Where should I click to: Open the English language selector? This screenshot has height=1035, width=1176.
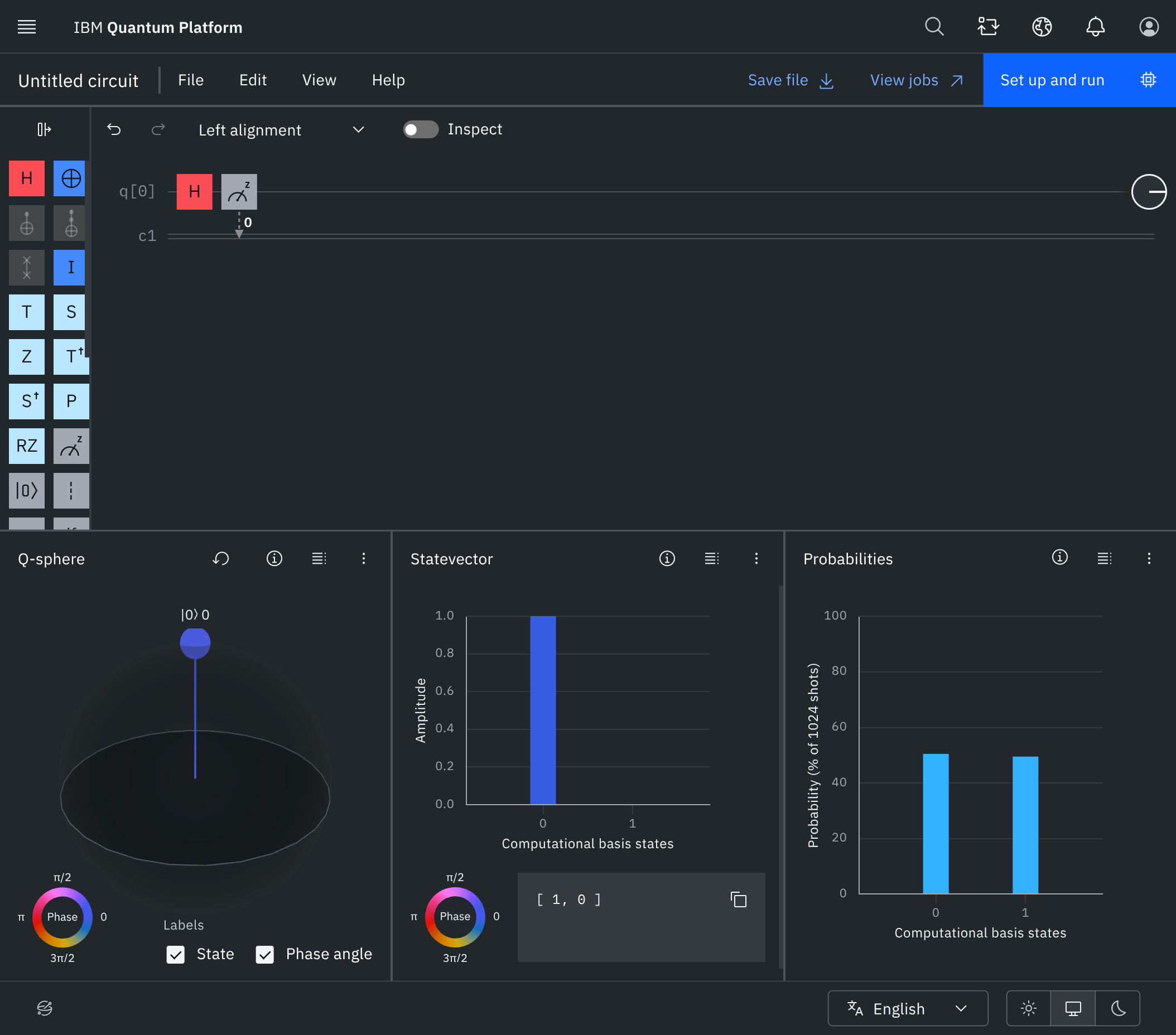[907, 1008]
